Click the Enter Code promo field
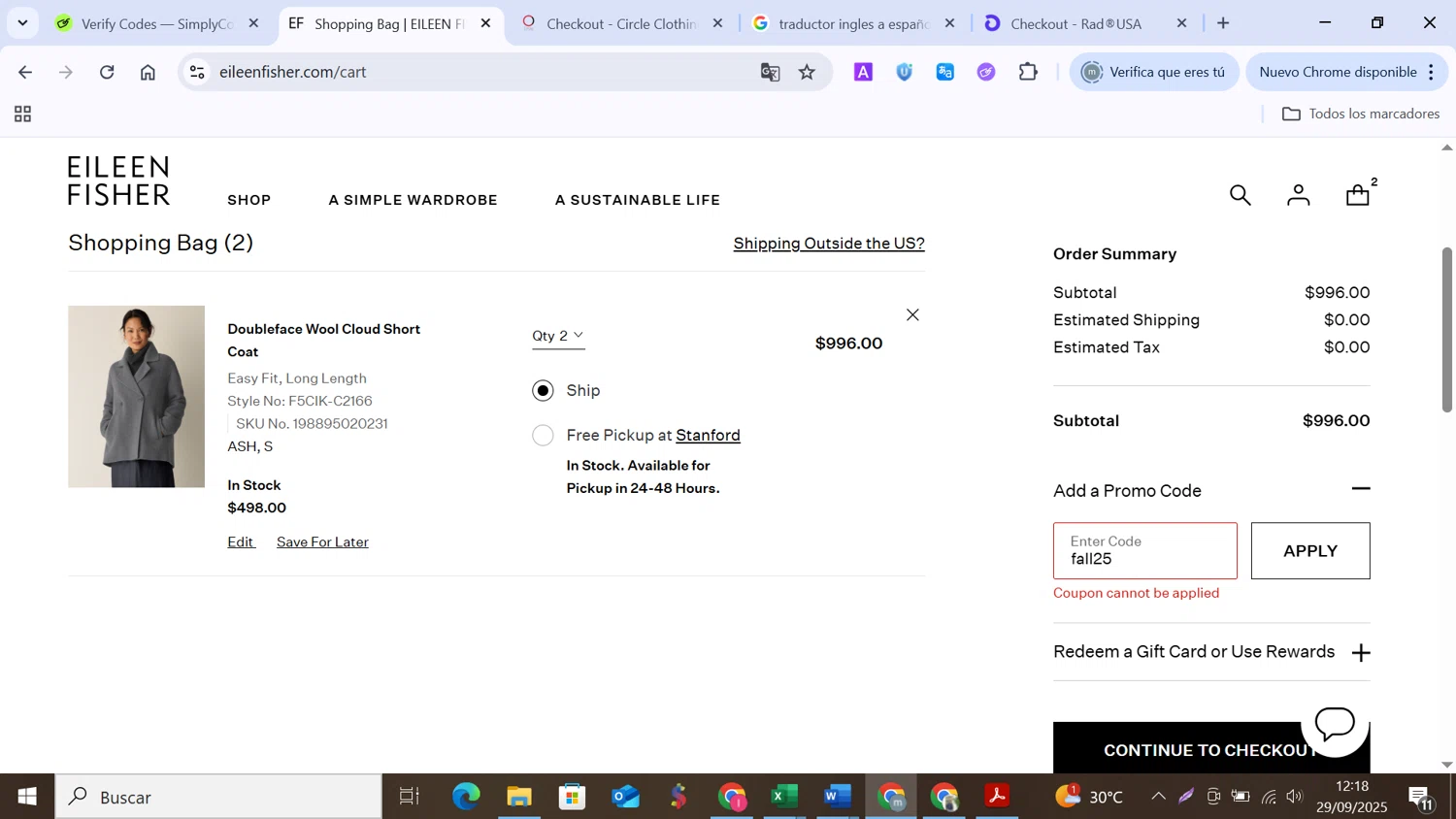 [x=1145, y=551]
